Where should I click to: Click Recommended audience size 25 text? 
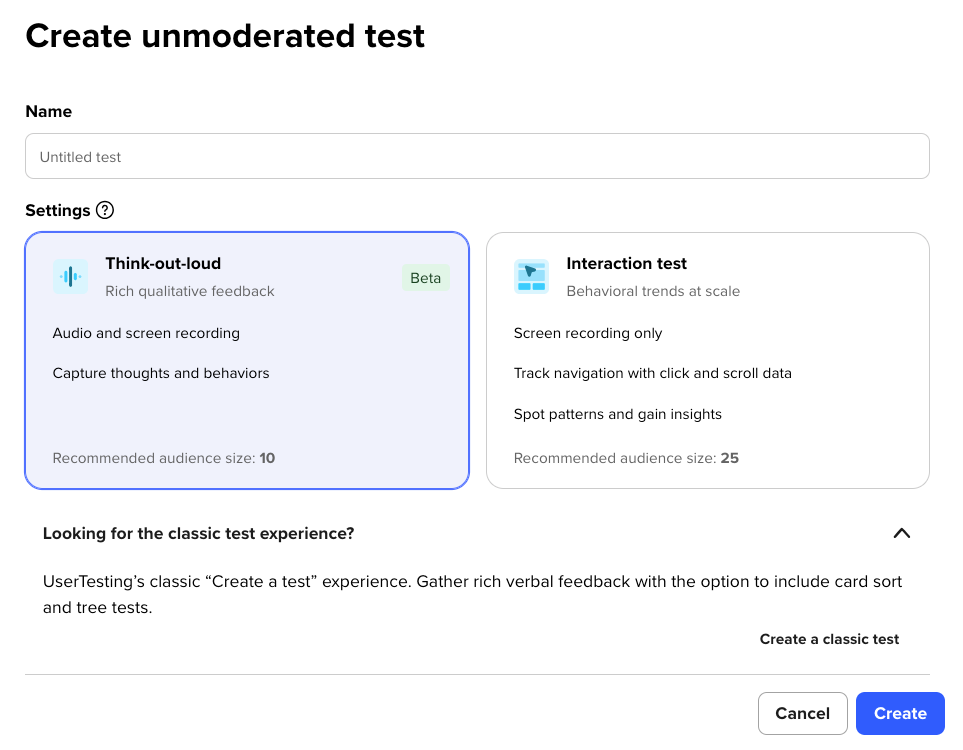pos(626,458)
